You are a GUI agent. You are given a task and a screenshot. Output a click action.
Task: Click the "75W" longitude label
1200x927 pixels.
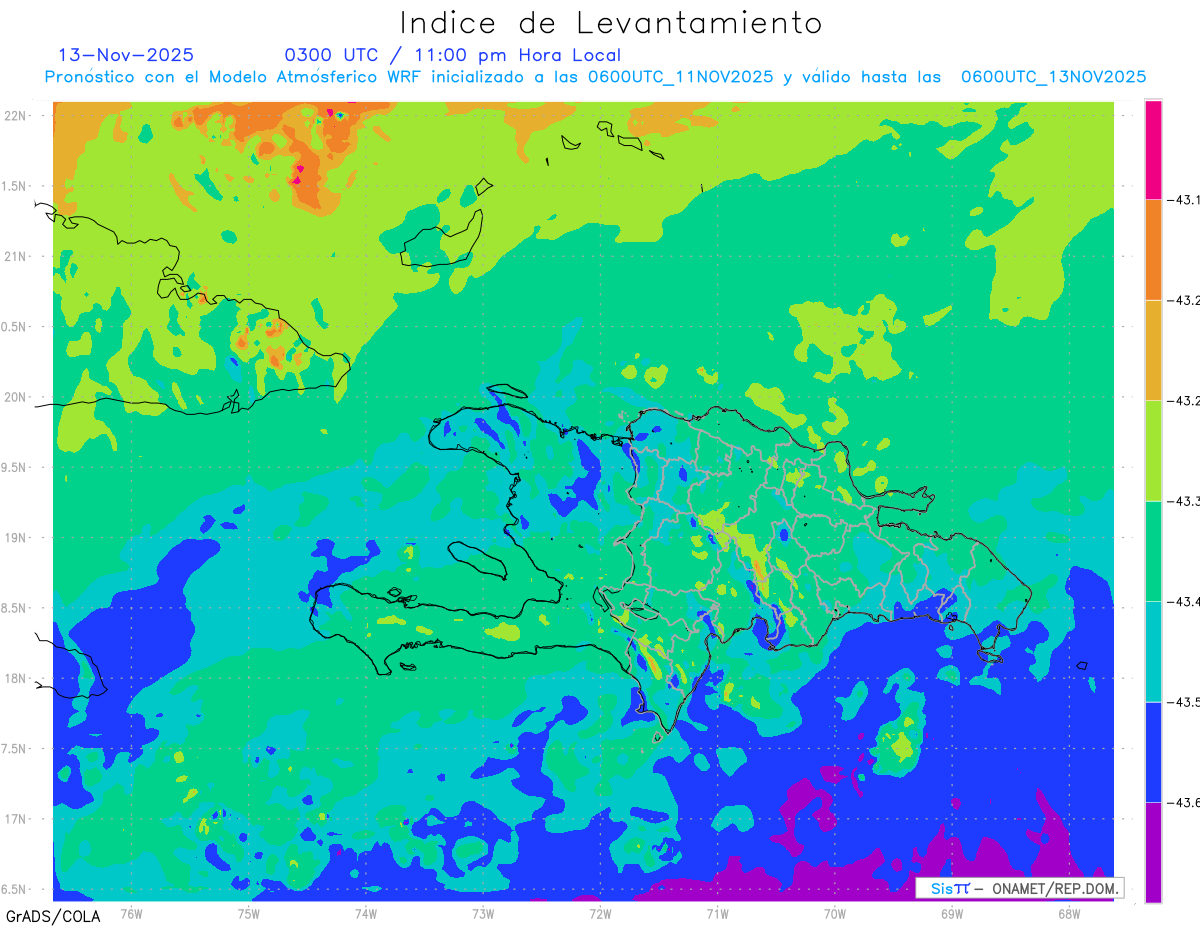point(249,913)
